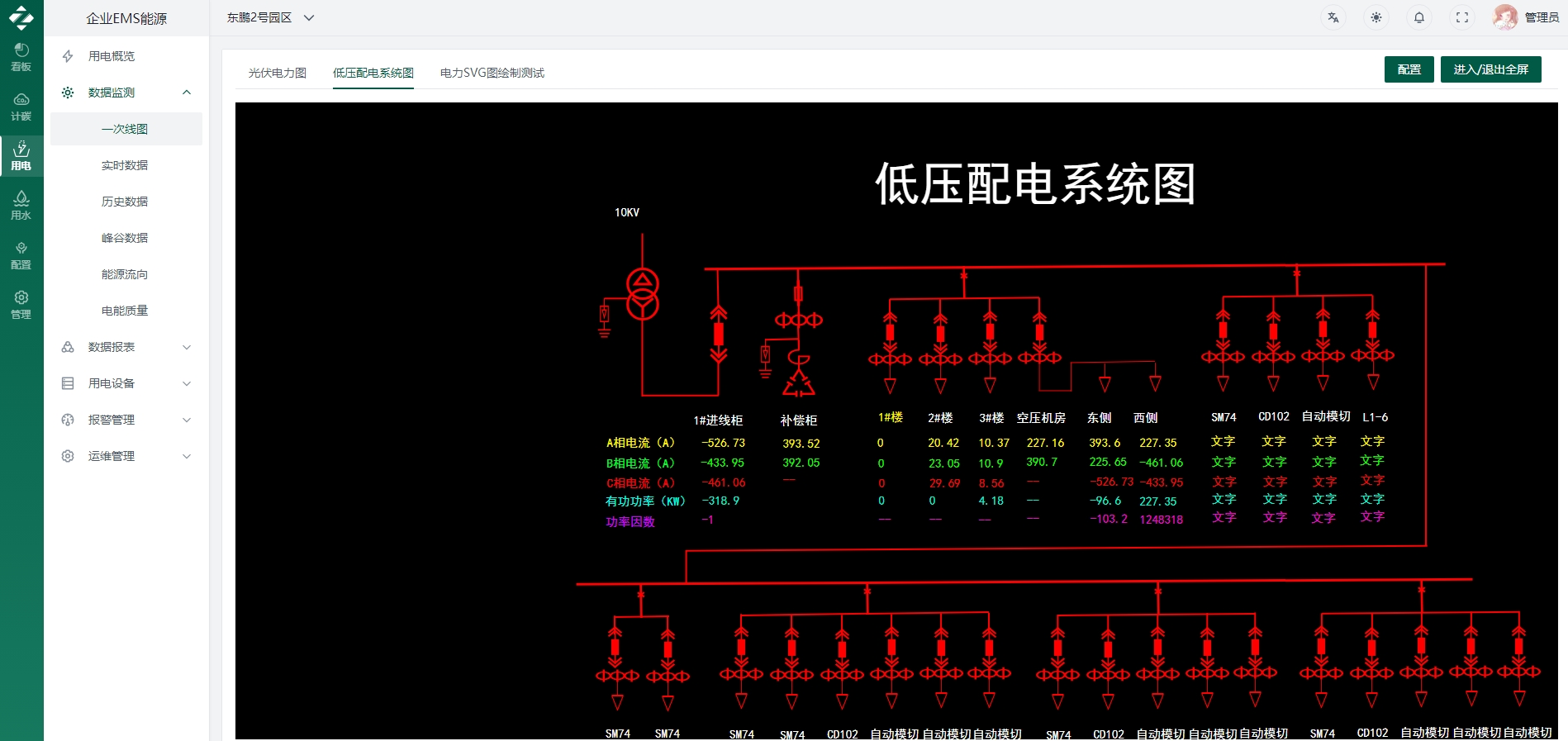Click the 报警管理 icon
Image resolution: width=1568 pixels, height=741 pixels.
click(68, 420)
